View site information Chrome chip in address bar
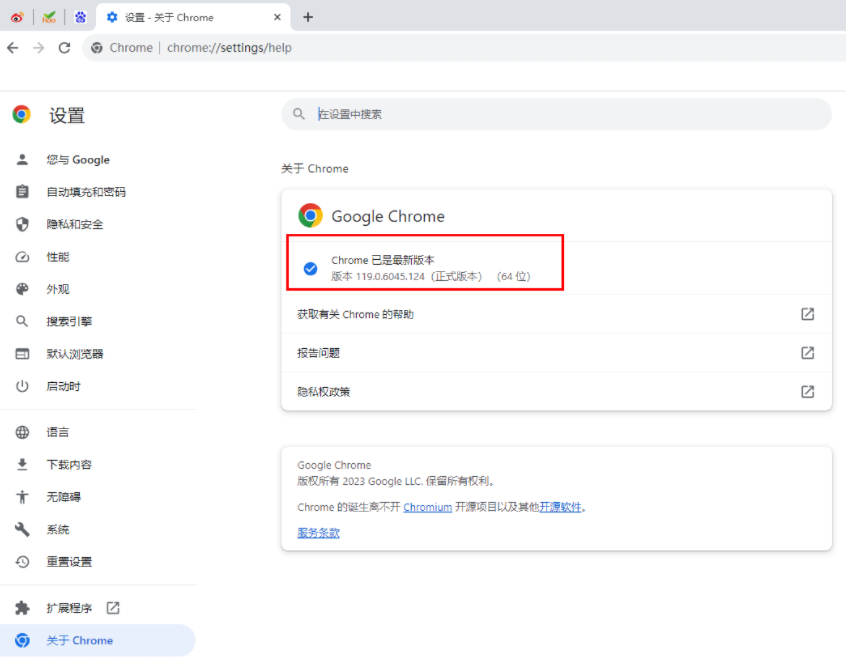Viewport: 846px width, 669px height. 122,48
